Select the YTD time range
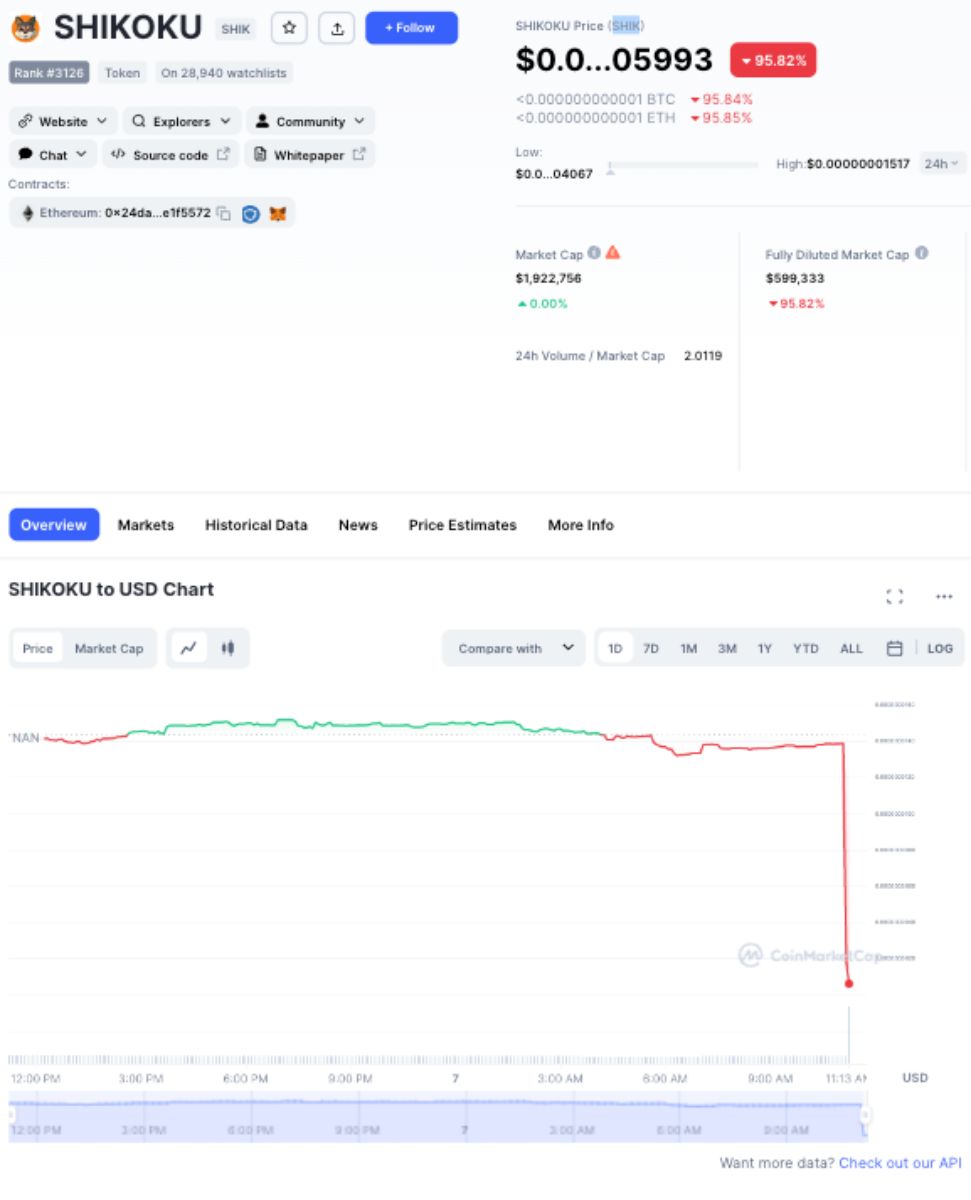The height and width of the screenshot is (1200, 971). pyautogui.click(x=806, y=648)
